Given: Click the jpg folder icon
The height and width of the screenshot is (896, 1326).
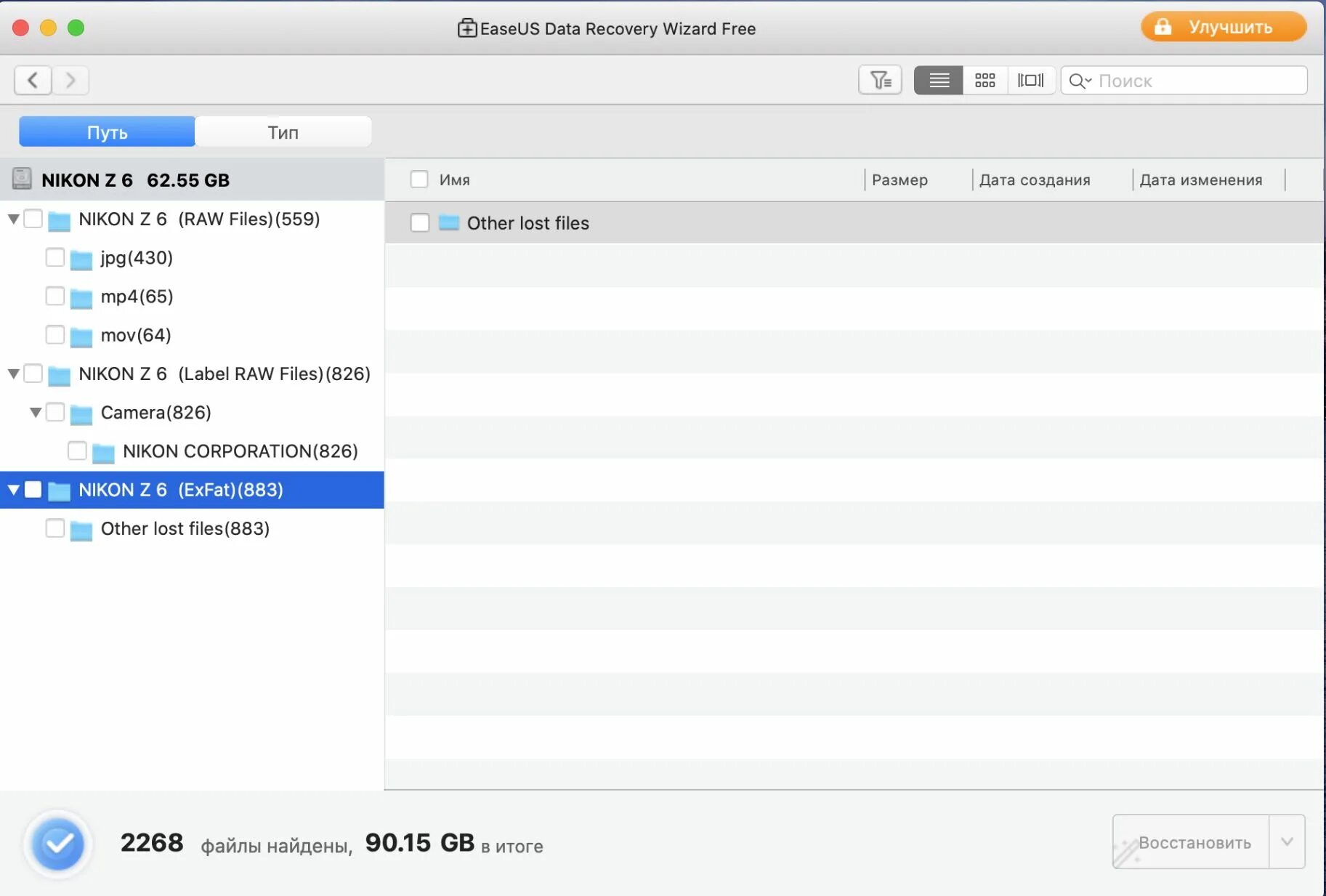Looking at the screenshot, I should pyautogui.click(x=81, y=259).
